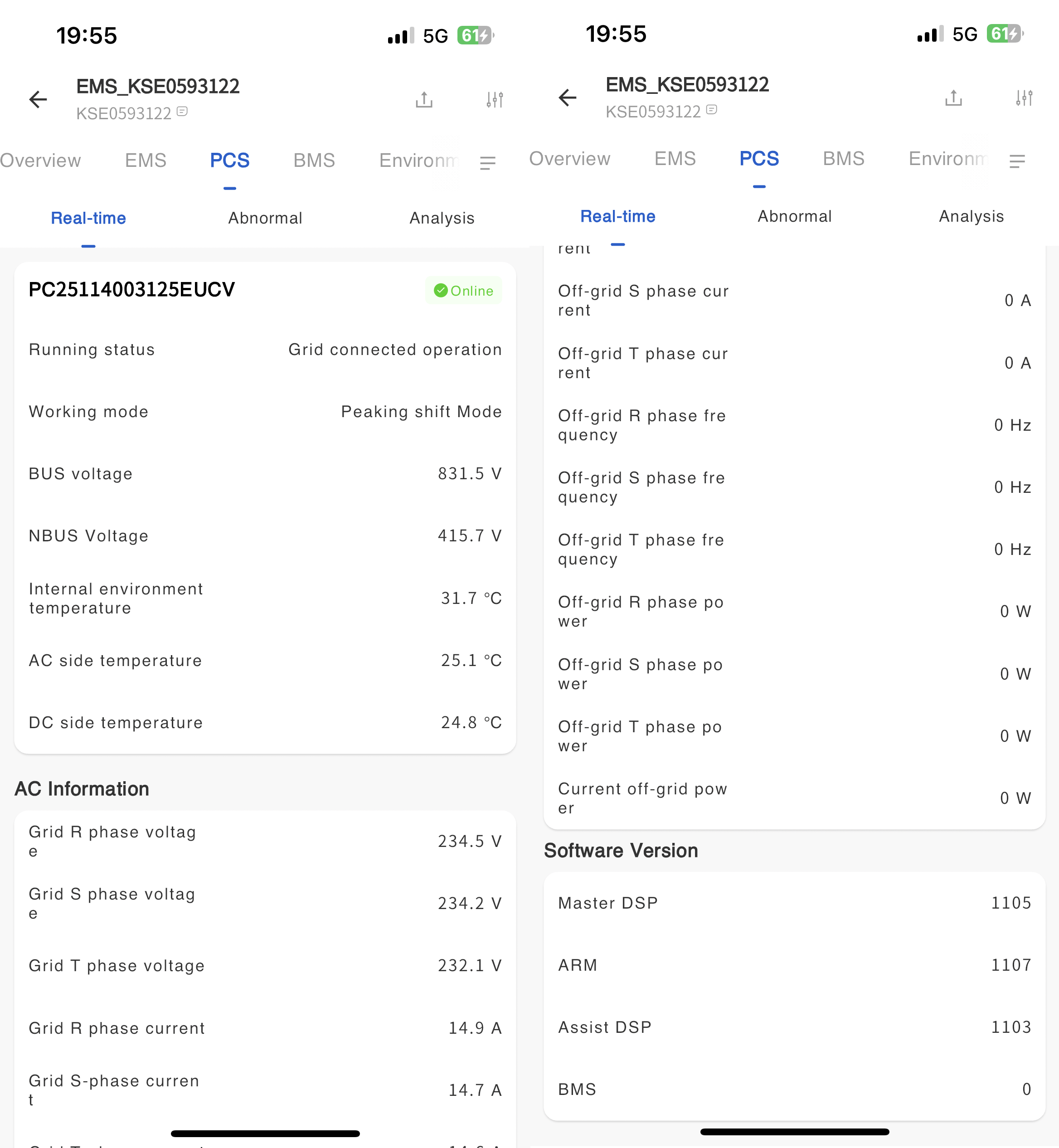Go to Overview tab on left screen

pyautogui.click(x=40, y=161)
